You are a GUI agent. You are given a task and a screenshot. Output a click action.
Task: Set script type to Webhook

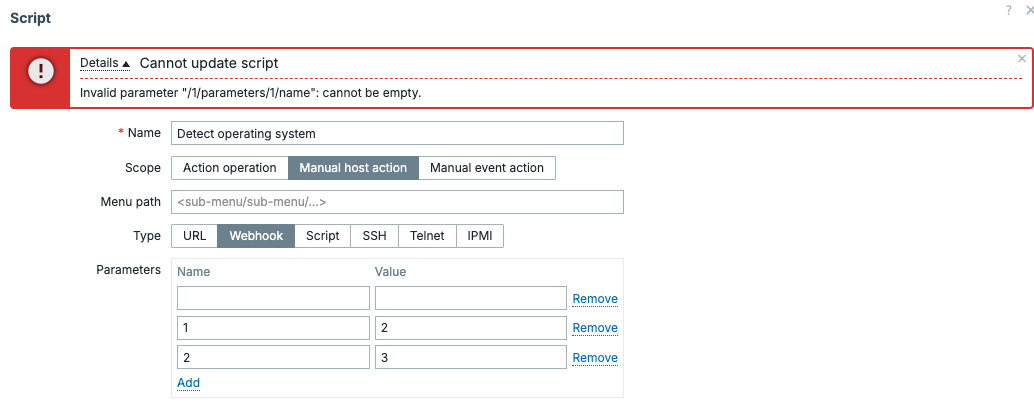point(256,236)
